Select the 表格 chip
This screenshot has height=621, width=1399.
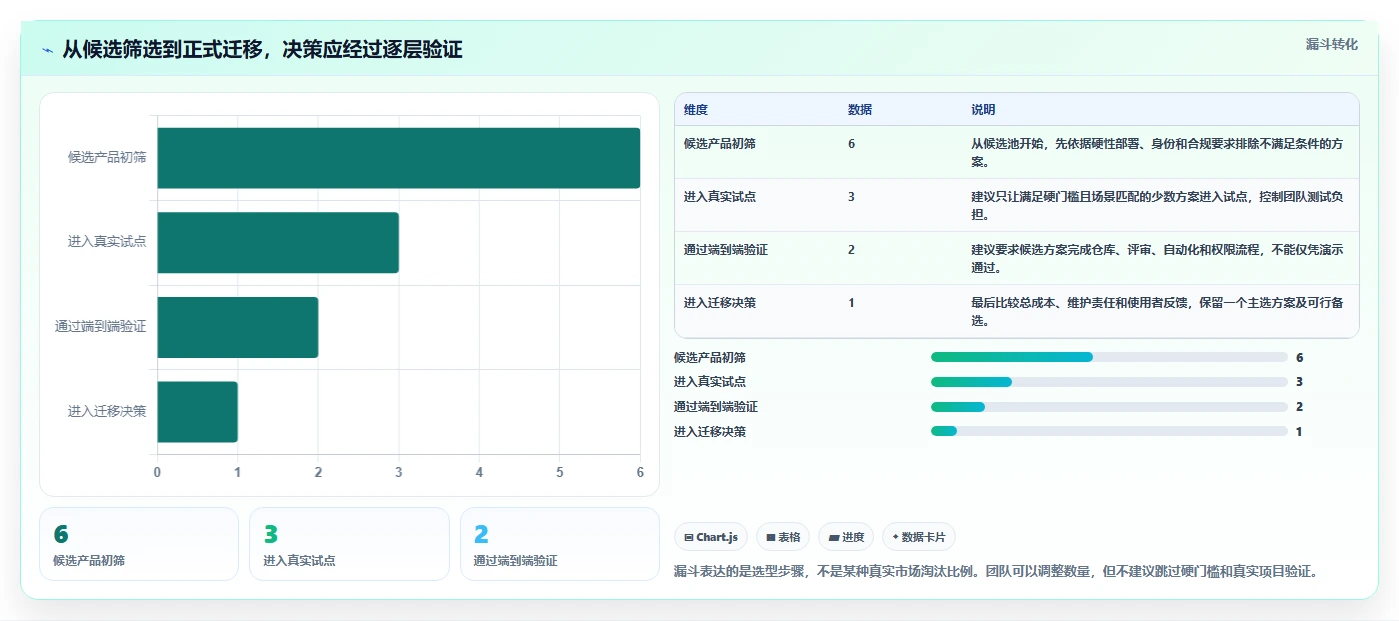click(x=783, y=537)
